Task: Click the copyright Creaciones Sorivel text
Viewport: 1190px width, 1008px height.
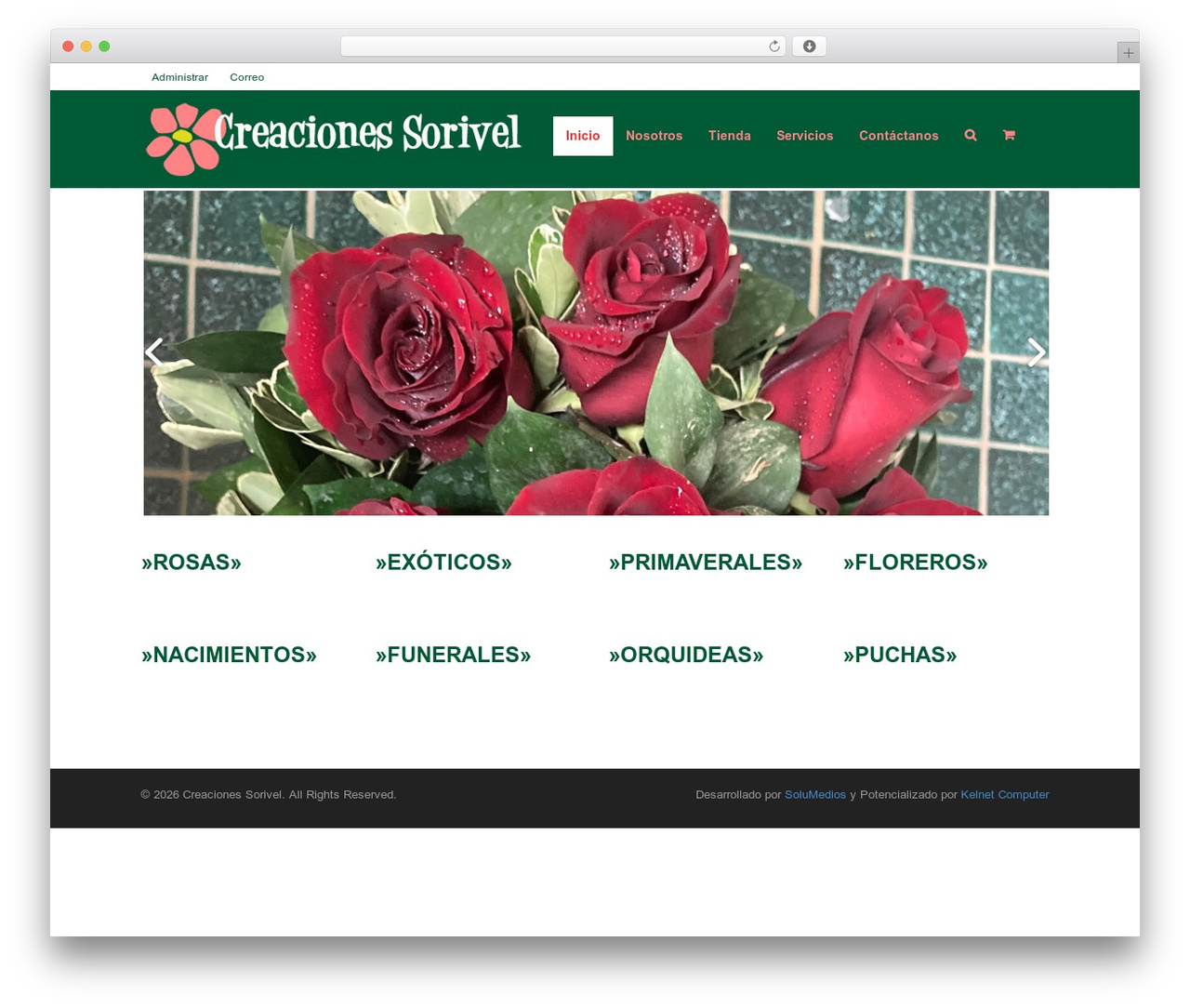Action: [x=269, y=795]
